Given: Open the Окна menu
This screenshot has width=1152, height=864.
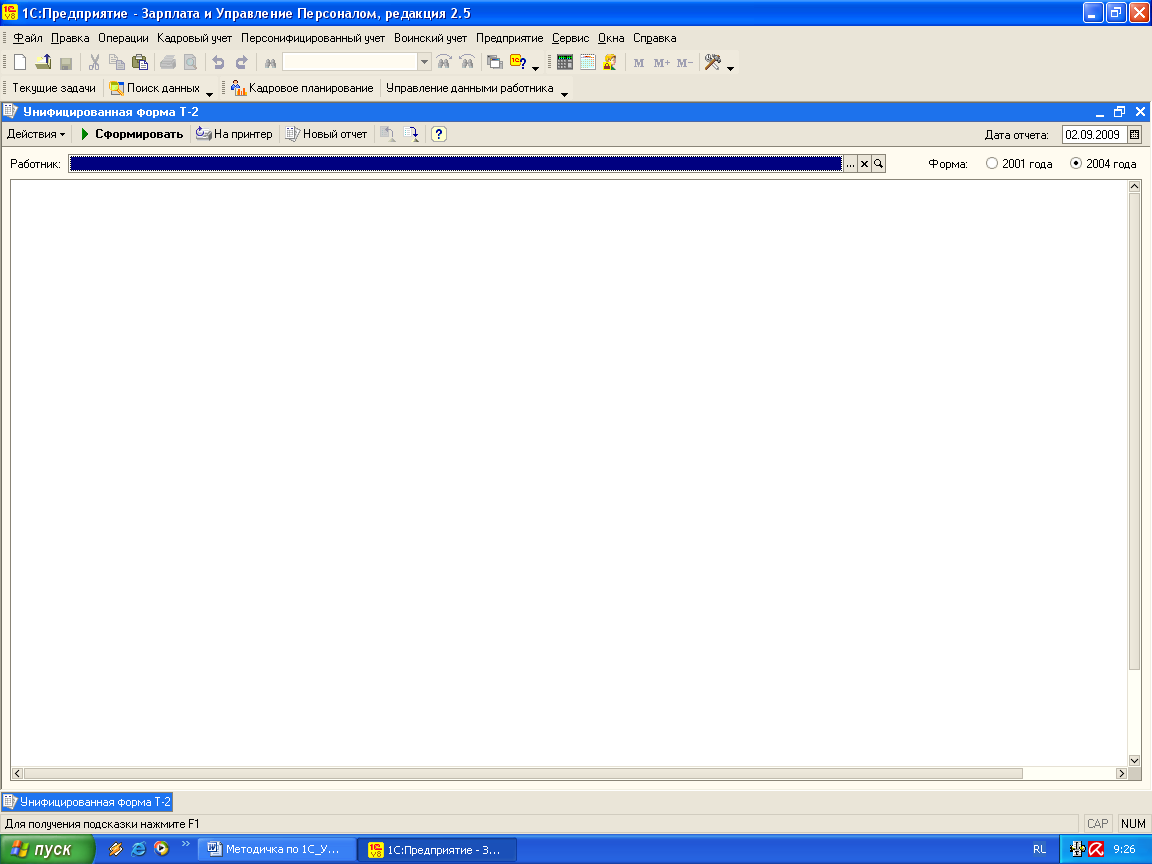Looking at the screenshot, I should tap(611, 38).
